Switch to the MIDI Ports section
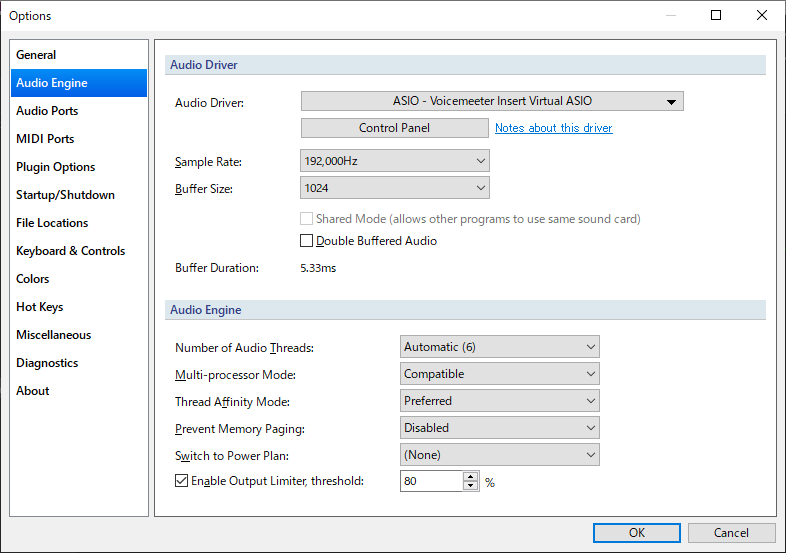 pos(45,139)
